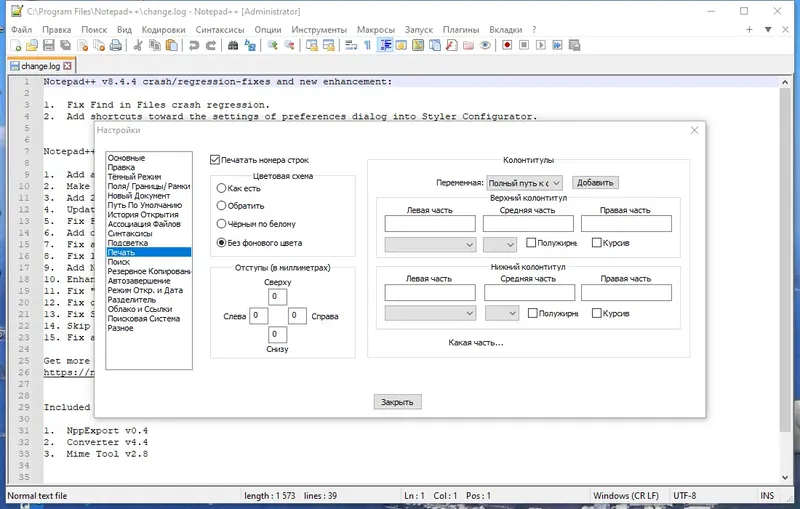Click the Print toolbar icon
This screenshot has height=509, width=800.
(x=116, y=45)
